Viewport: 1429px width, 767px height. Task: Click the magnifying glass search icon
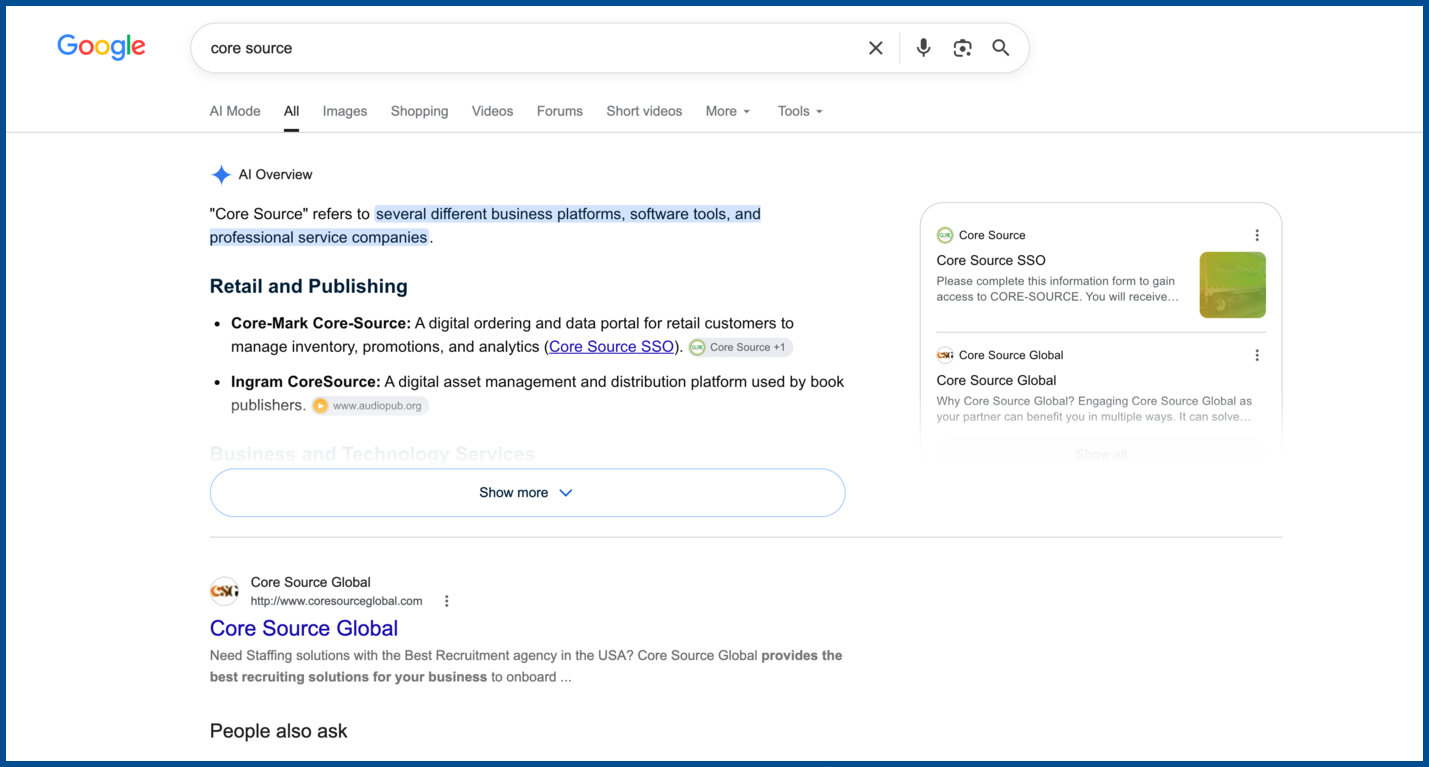tap(1001, 48)
